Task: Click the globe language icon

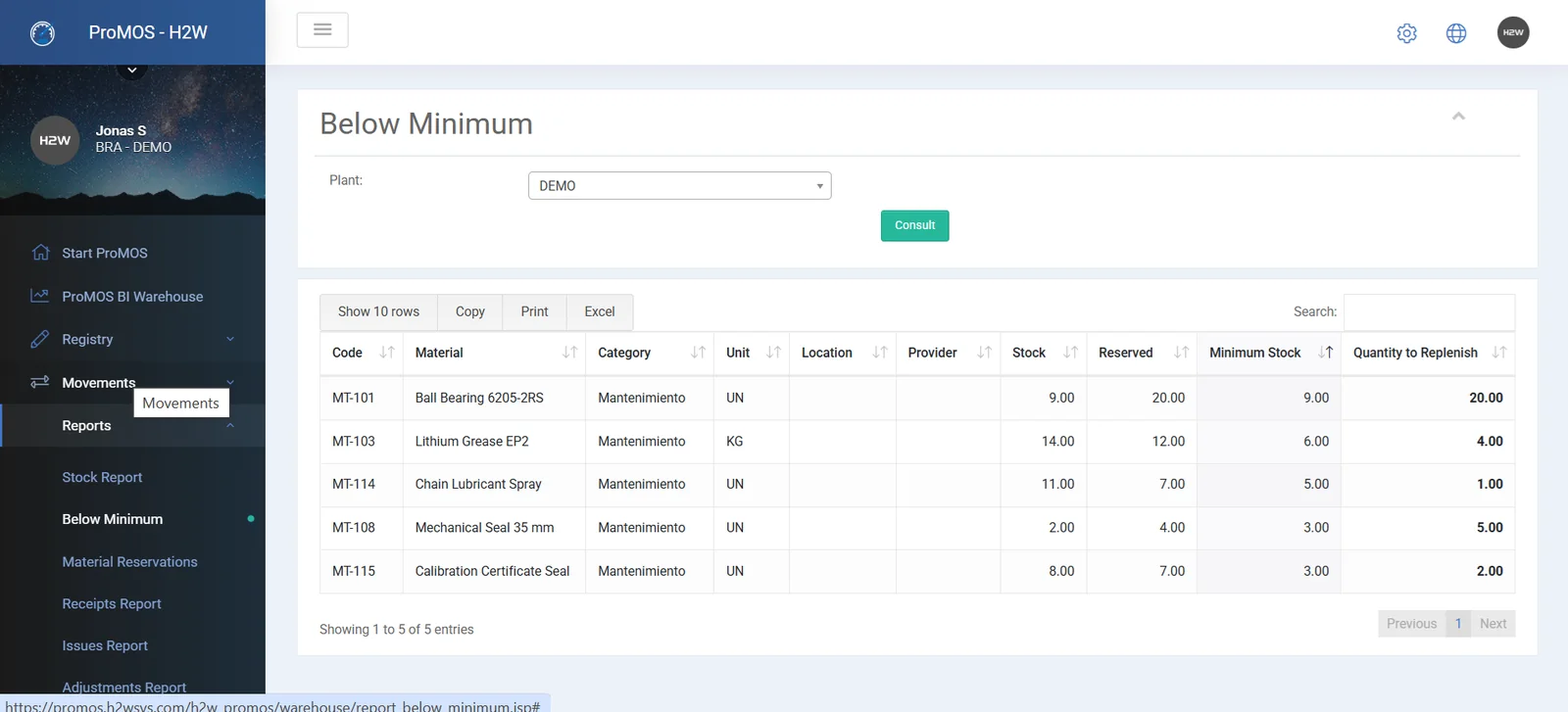Action: (x=1456, y=33)
